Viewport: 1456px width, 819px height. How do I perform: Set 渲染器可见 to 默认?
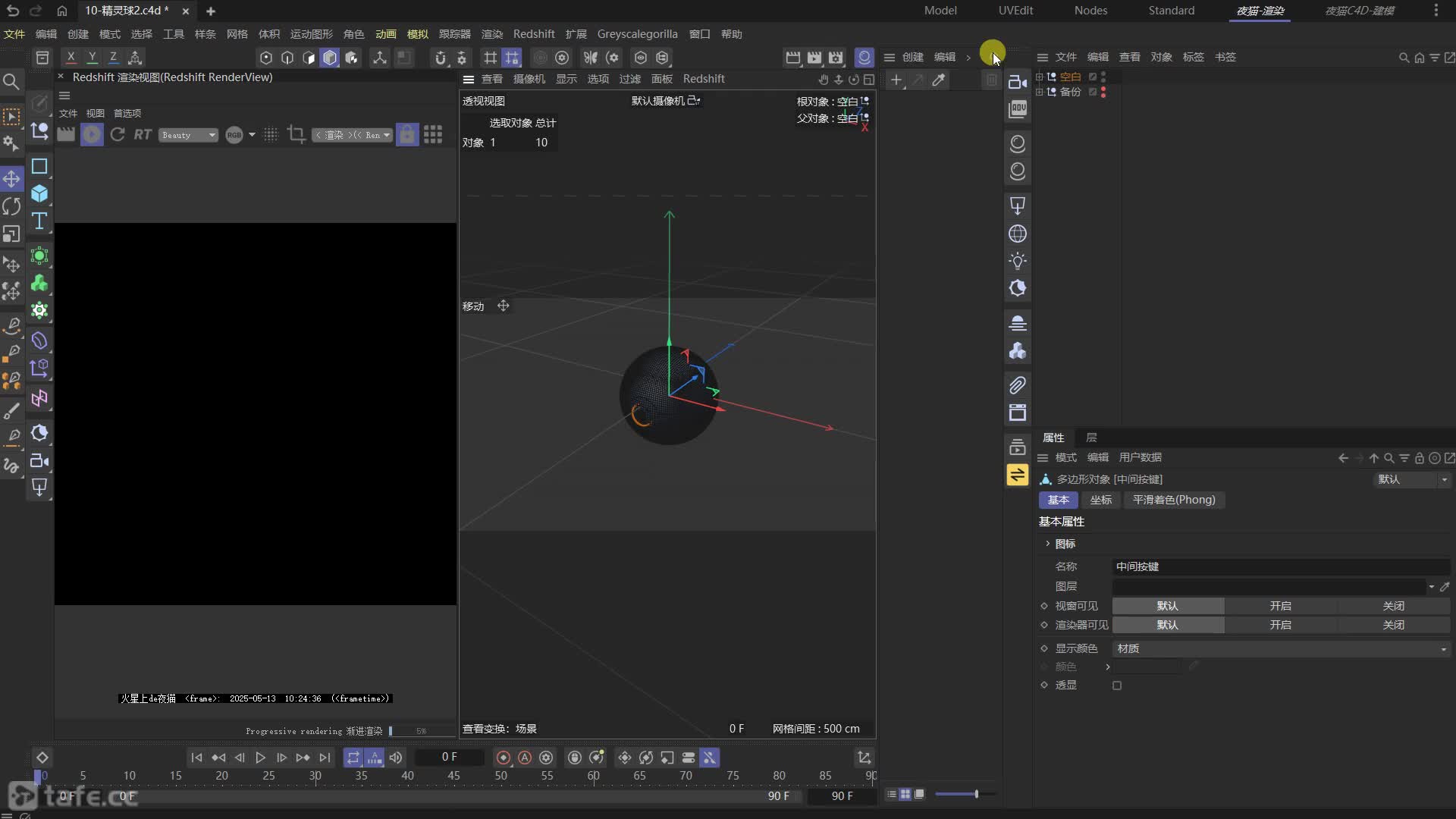[x=1168, y=625]
